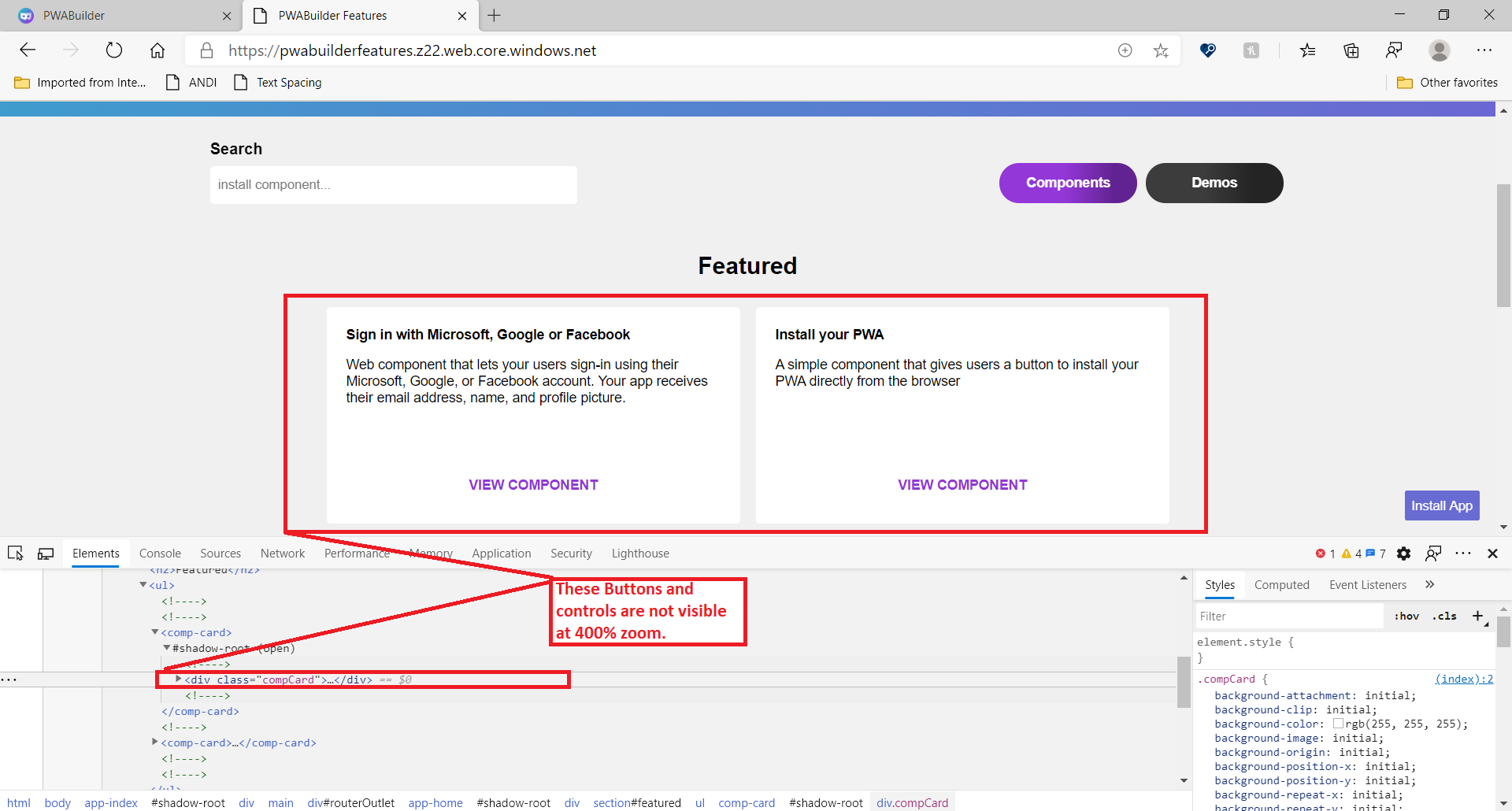Open the browser Favorites star icon
1512x811 pixels.
1161,50
